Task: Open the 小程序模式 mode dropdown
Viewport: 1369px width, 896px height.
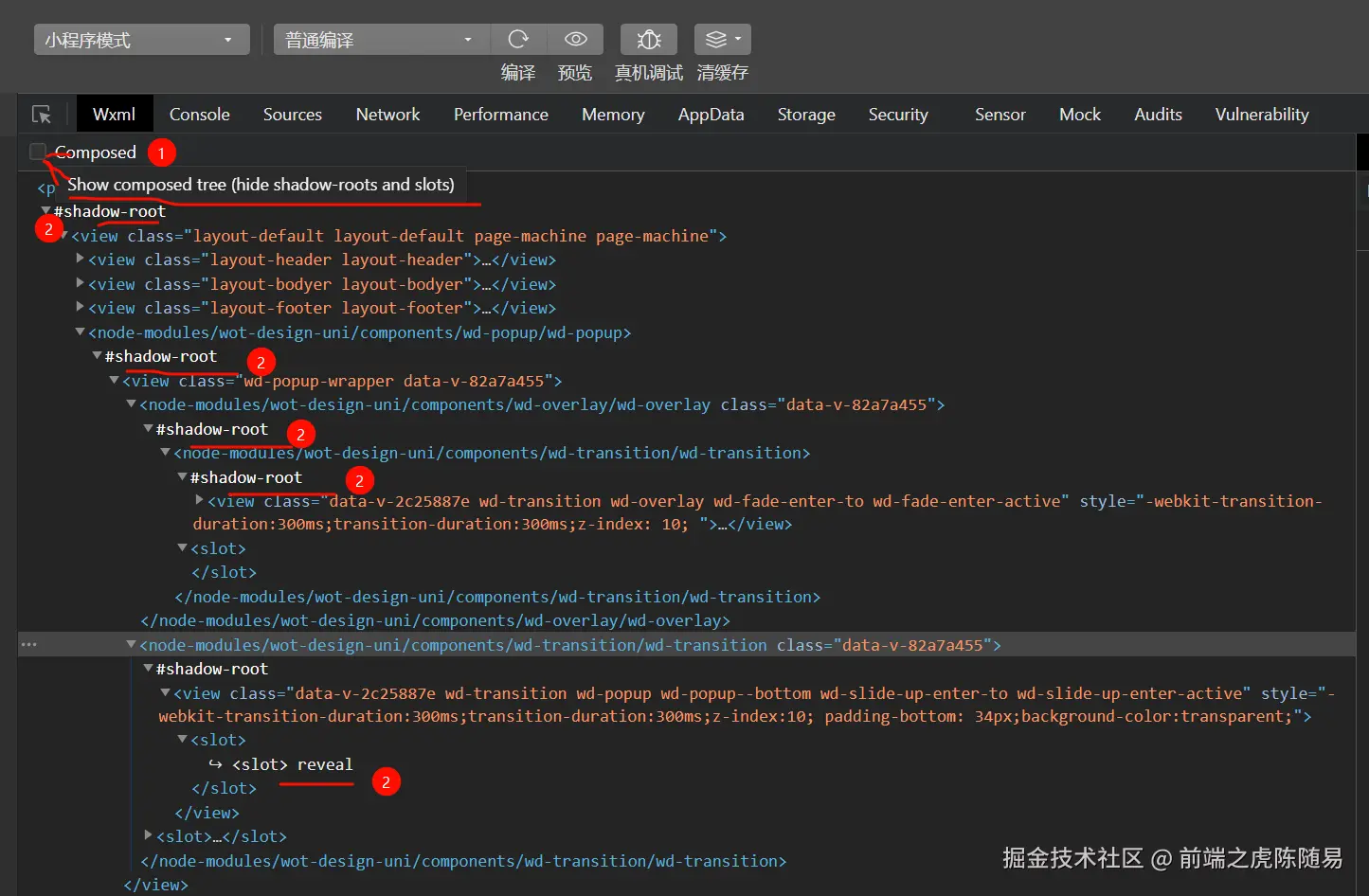Action: [142, 40]
